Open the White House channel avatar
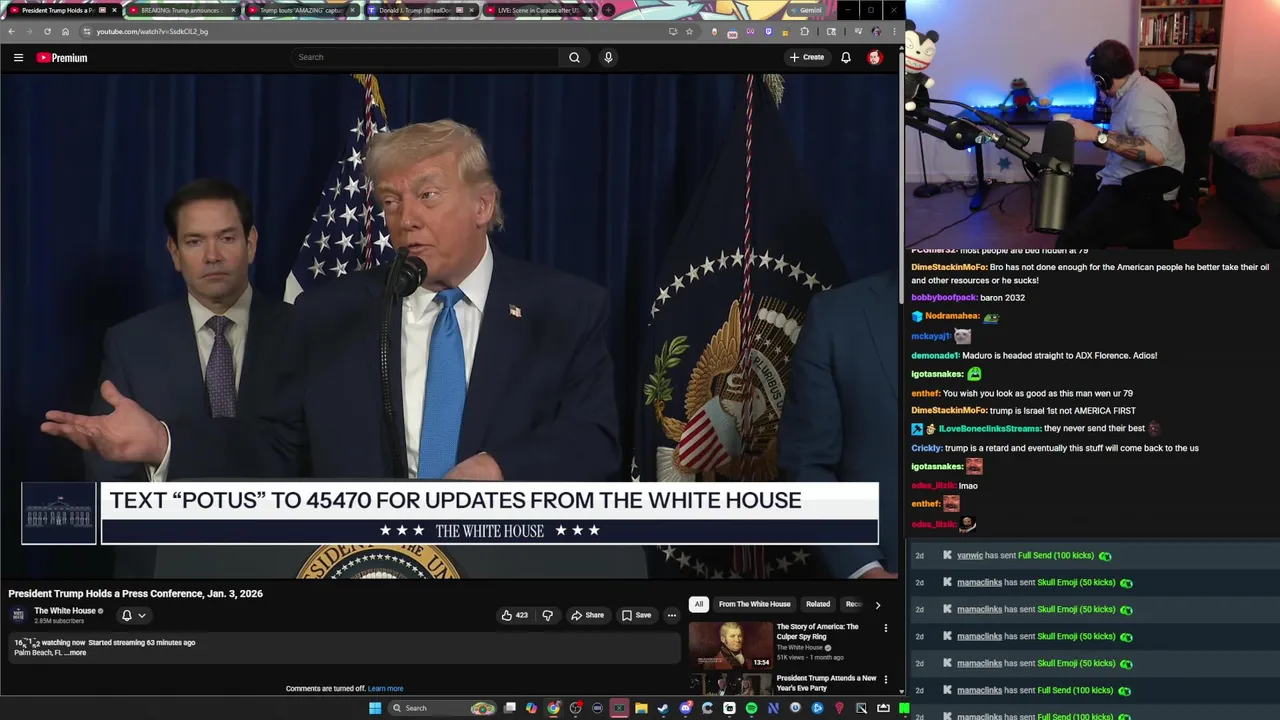The image size is (1280, 720). (18, 614)
